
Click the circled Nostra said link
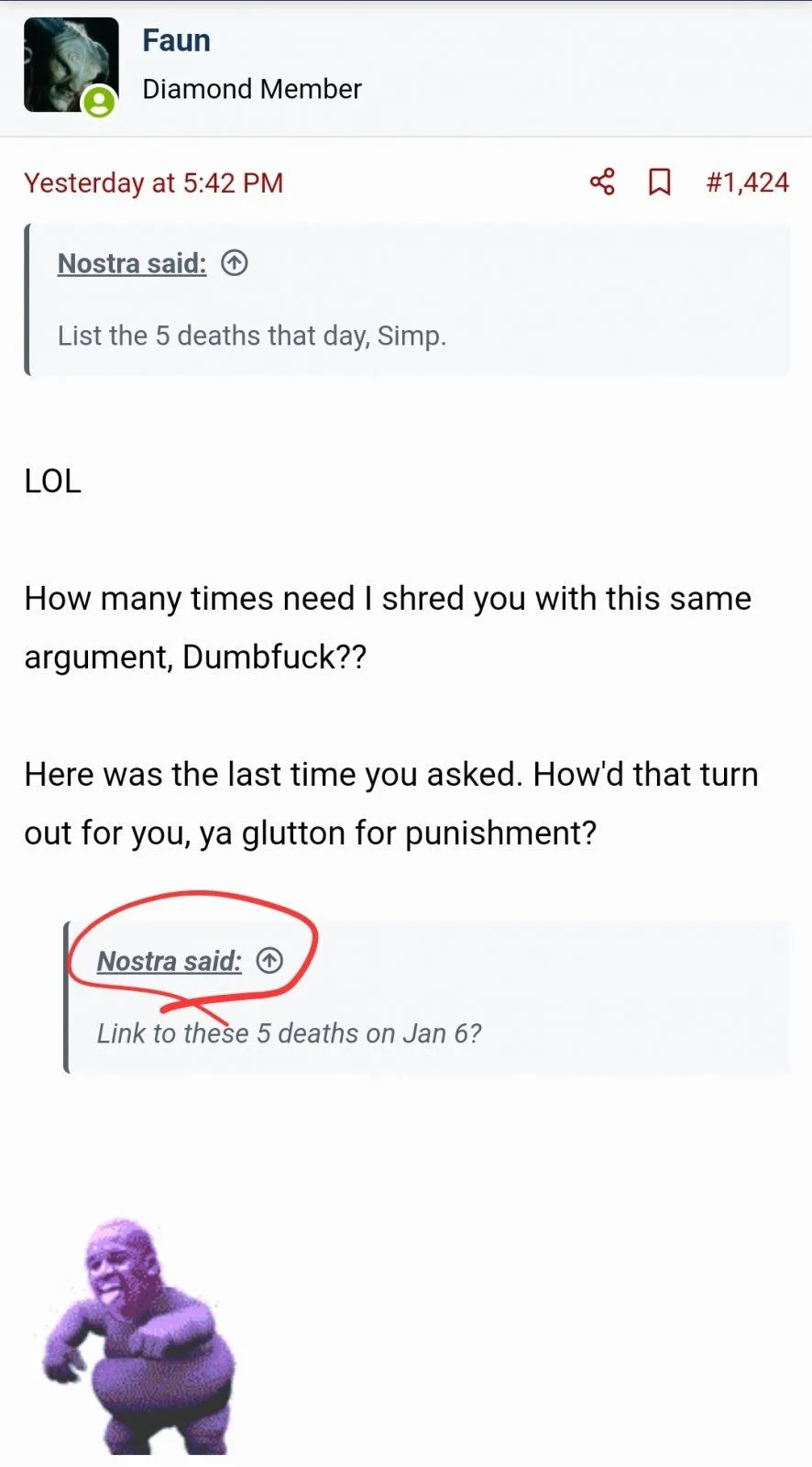pyautogui.click(x=169, y=961)
